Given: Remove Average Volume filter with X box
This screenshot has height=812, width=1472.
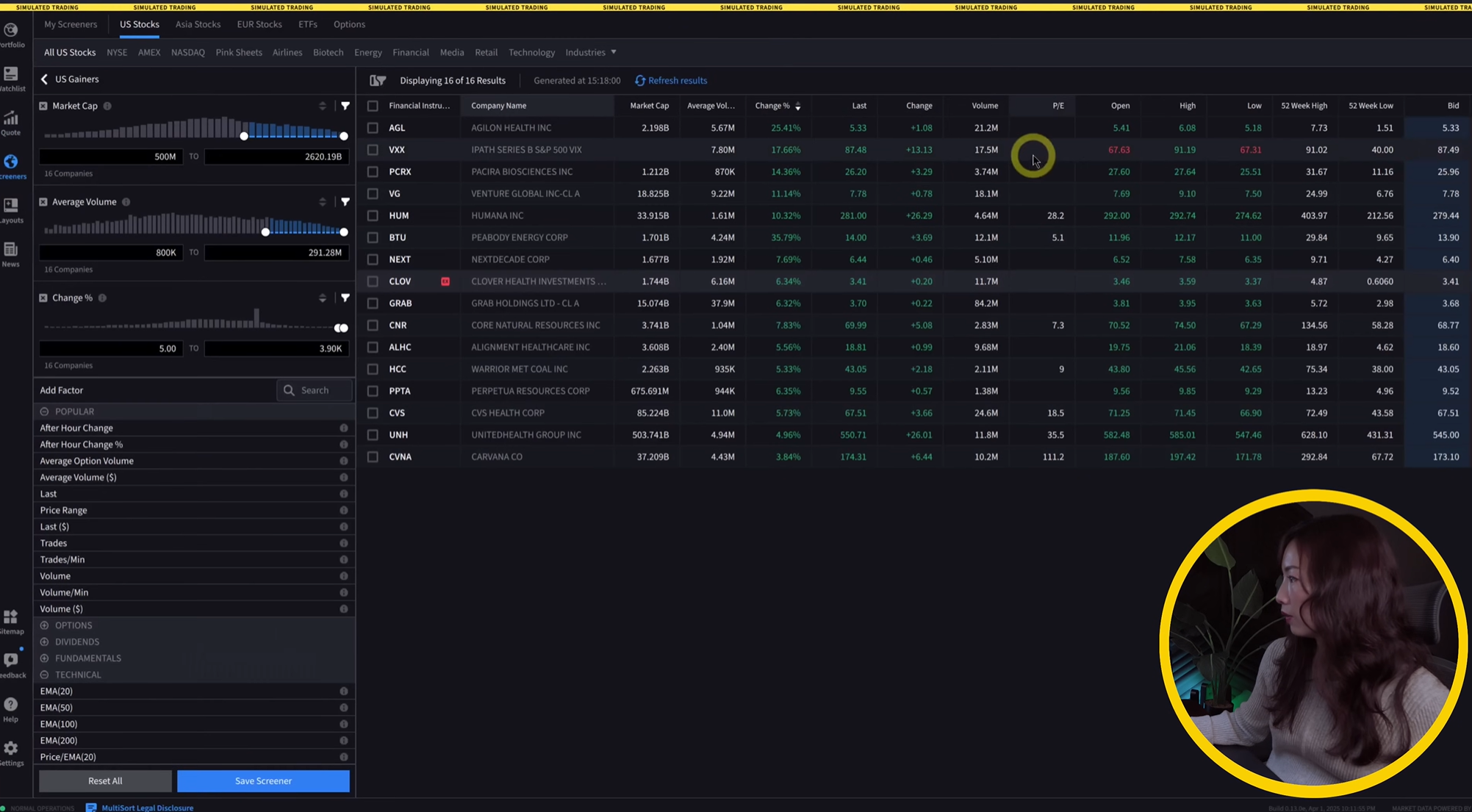Looking at the screenshot, I should [43, 202].
